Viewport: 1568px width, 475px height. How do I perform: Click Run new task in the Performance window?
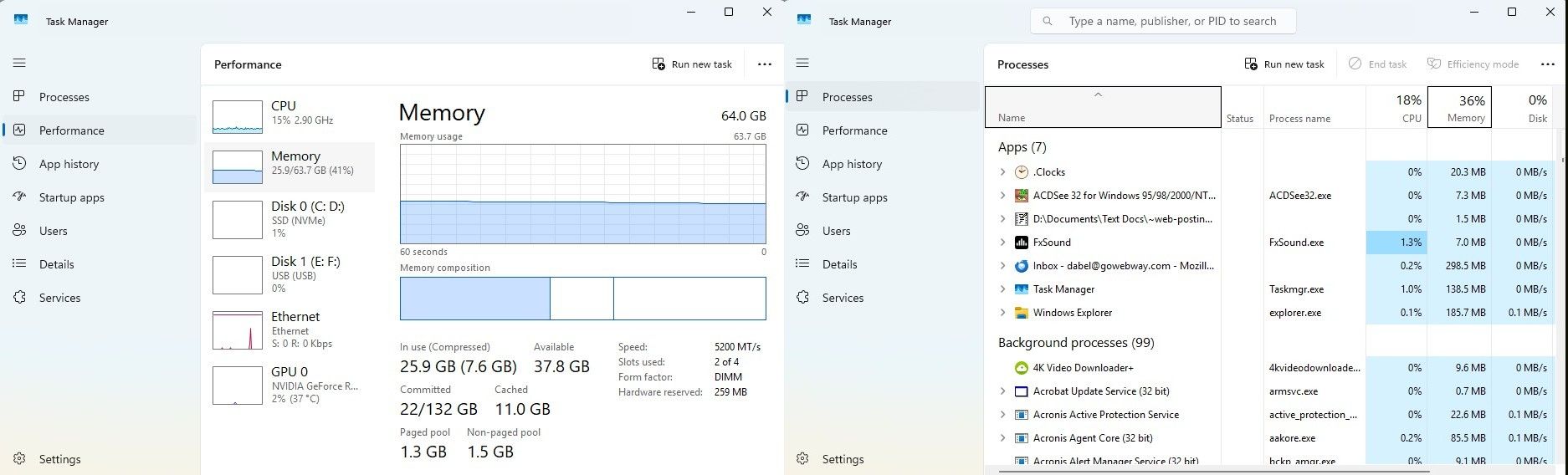(x=692, y=64)
